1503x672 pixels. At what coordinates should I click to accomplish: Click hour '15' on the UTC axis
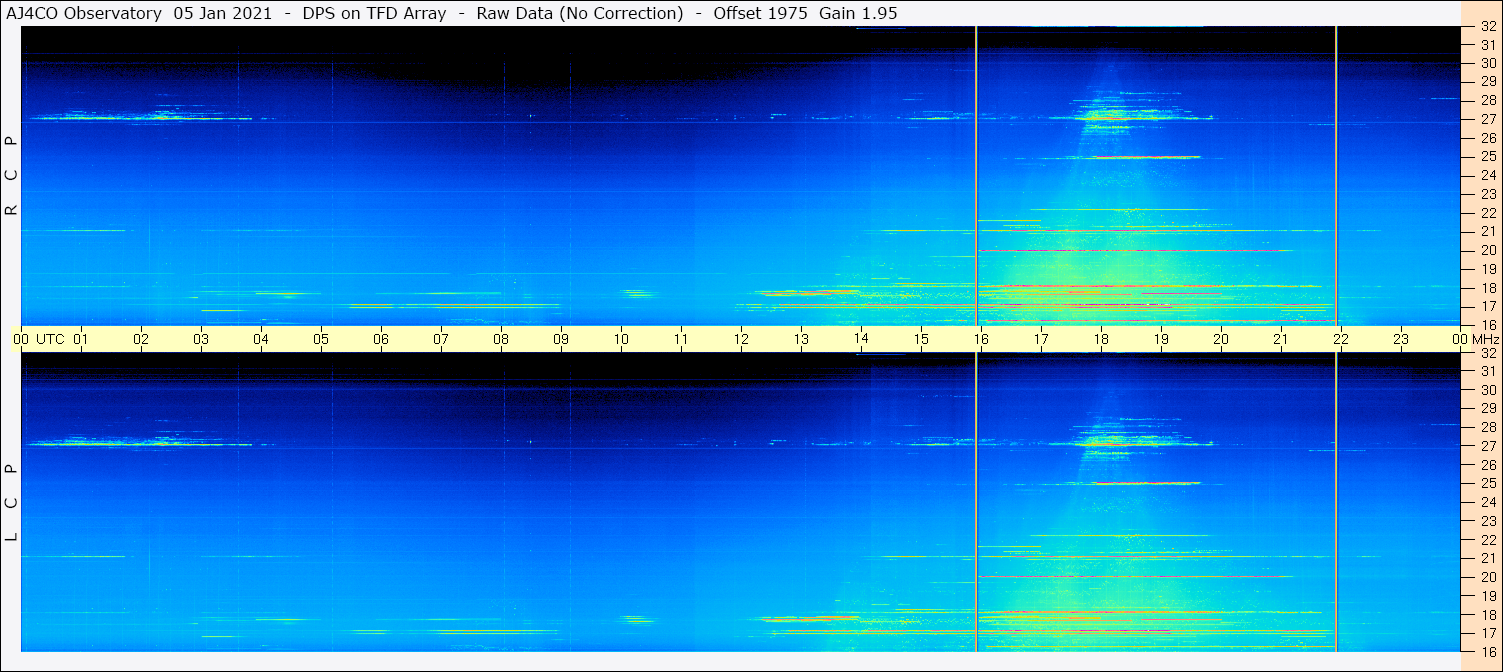921,339
